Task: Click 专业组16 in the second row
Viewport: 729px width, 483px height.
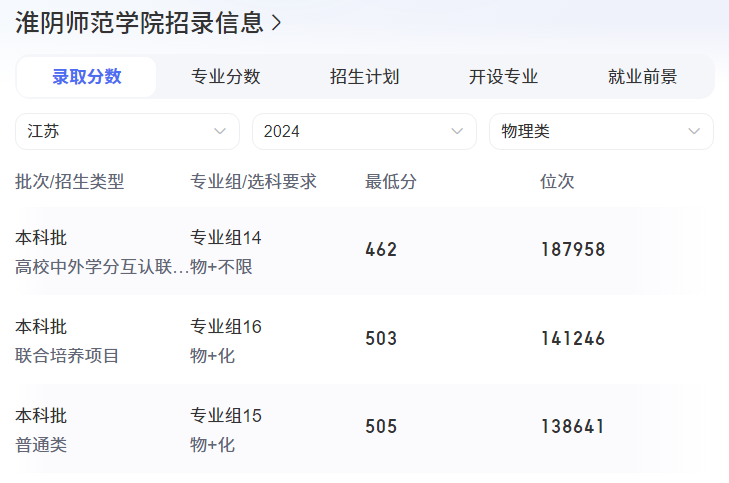Action: click(x=226, y=327)
